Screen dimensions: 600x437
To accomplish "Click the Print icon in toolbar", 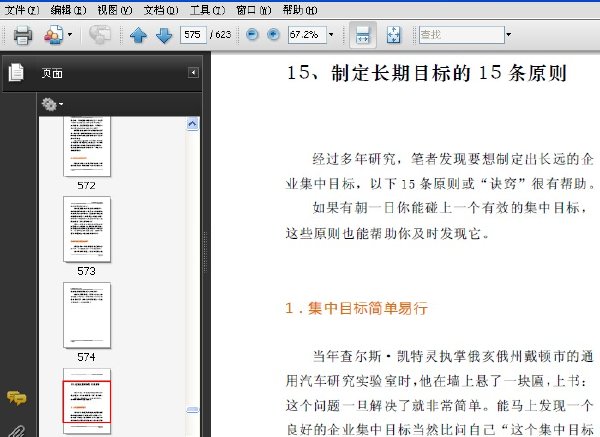I will pos(23,35).
